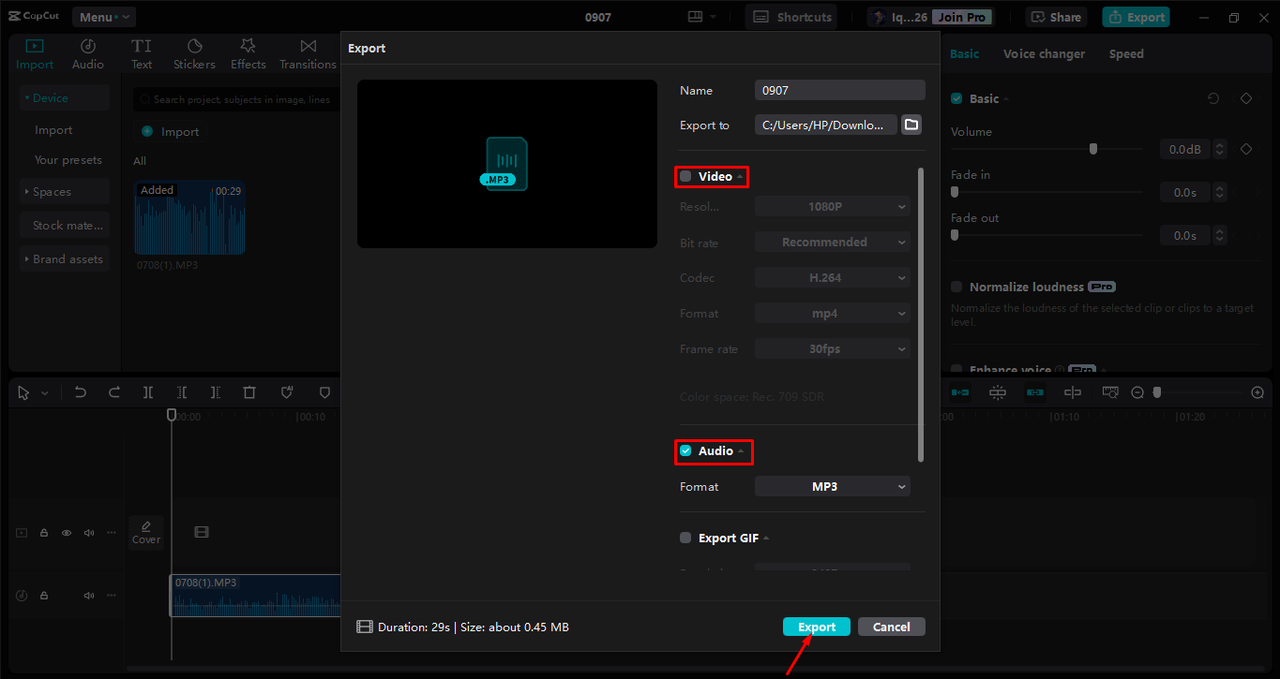Click the trash Delete icon in timeline

pyautogui.click(x=250, y=393)
